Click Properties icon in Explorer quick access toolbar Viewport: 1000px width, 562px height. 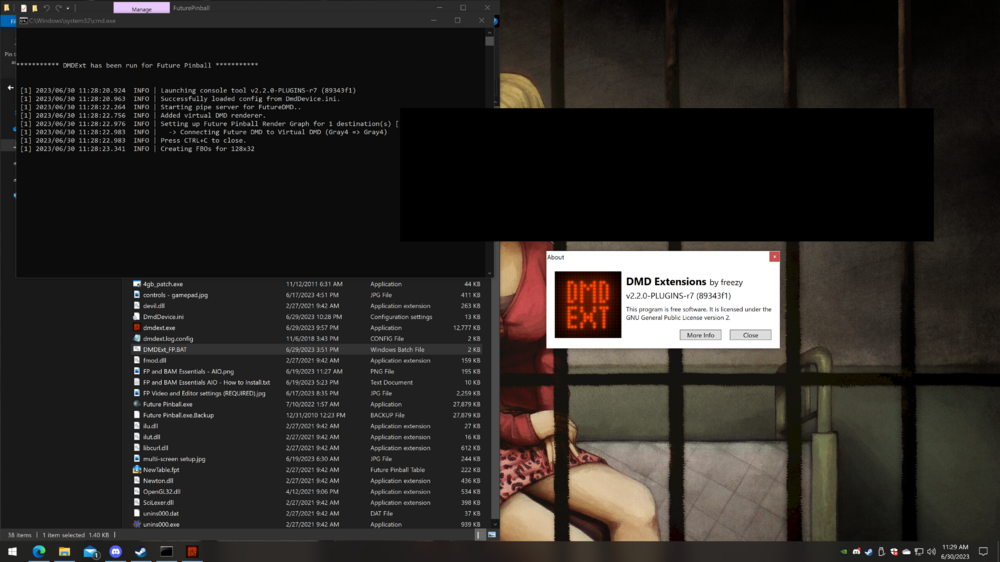click(x=24, y=8)
